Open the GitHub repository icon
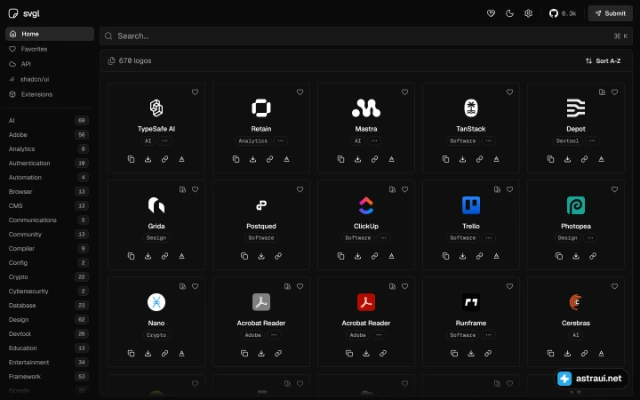Image resolution: width=640 pixels, height=400 pixels. [x=553, y=13]
